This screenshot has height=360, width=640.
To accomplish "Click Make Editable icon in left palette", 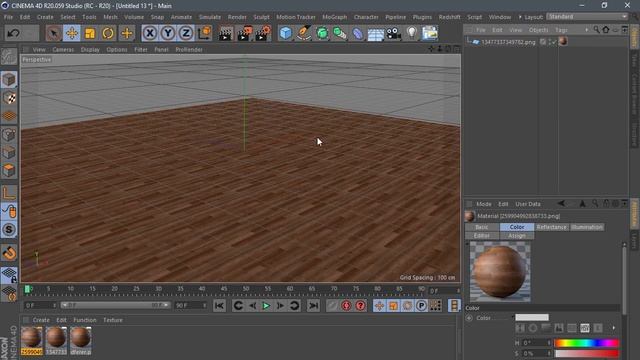I will tap(9, 56).
